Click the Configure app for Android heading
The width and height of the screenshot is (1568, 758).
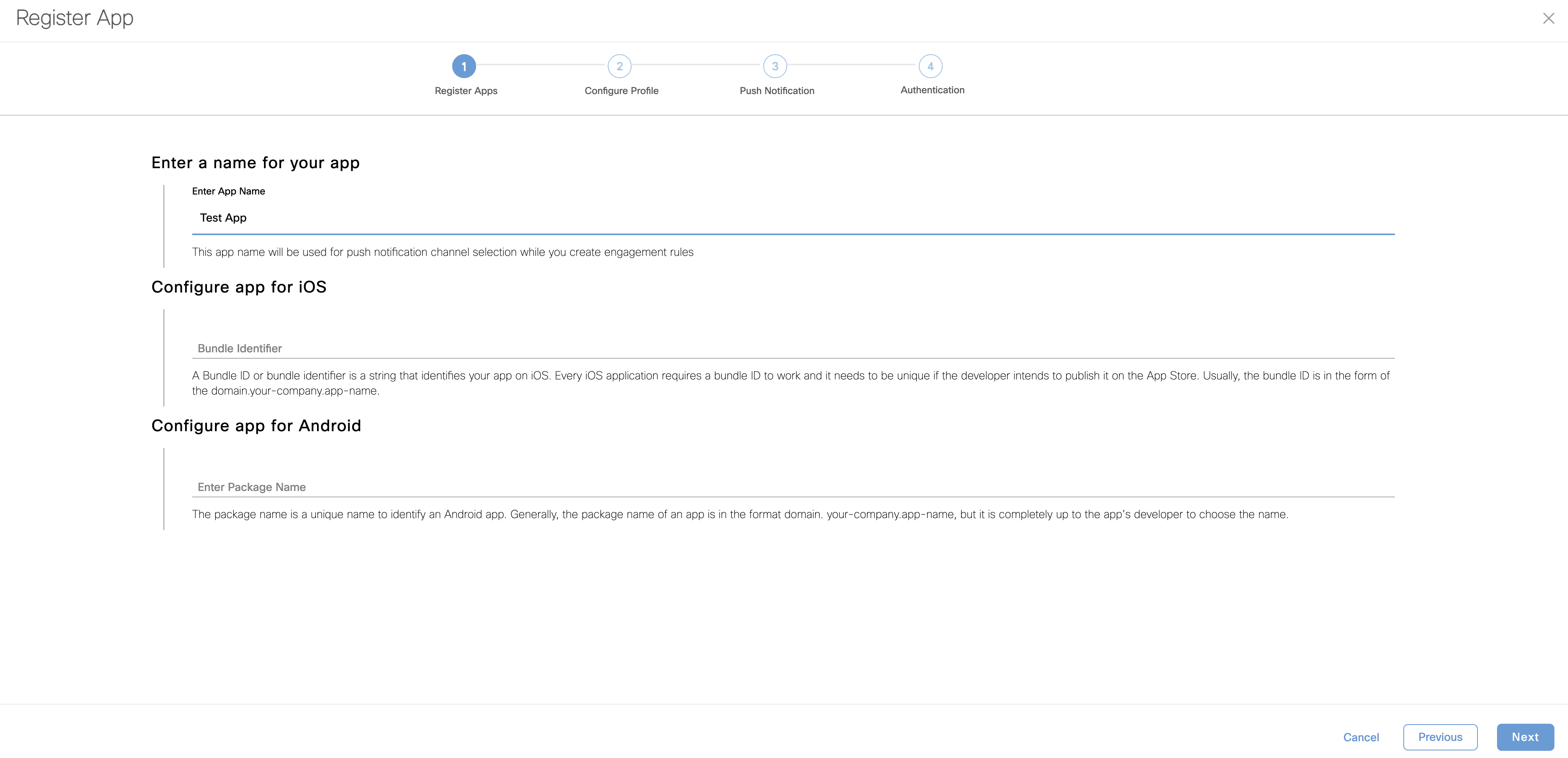tap(256, 426)
